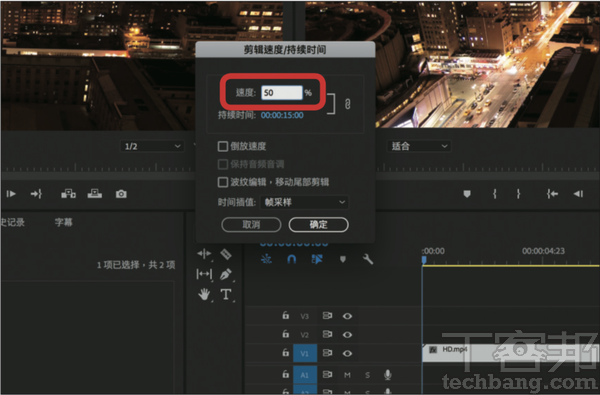Click the V3 track label

pos(304,316)
